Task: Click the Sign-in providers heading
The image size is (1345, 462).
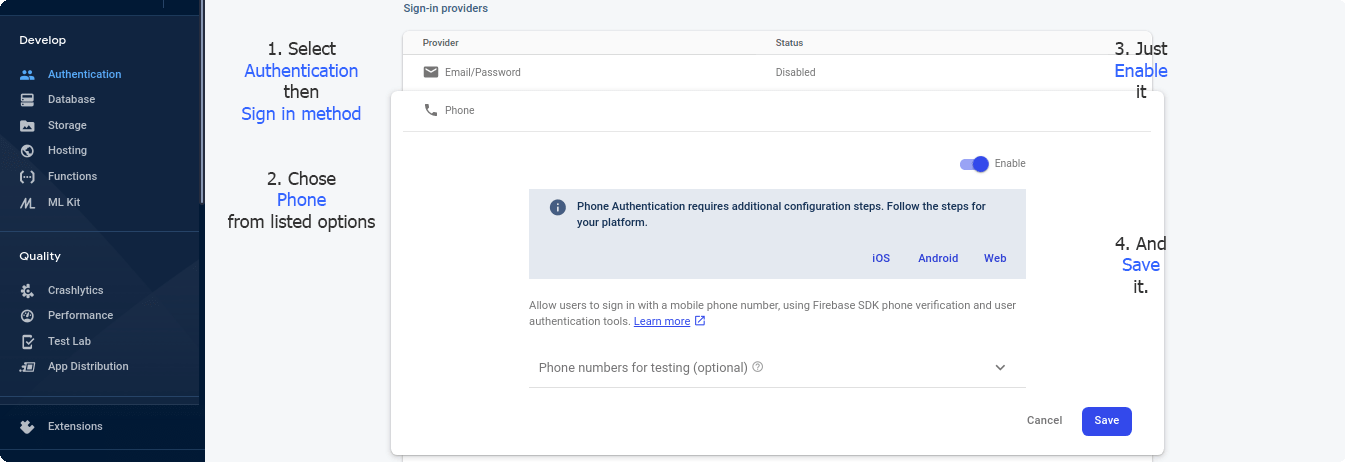Action: click(x=446, y=8)
